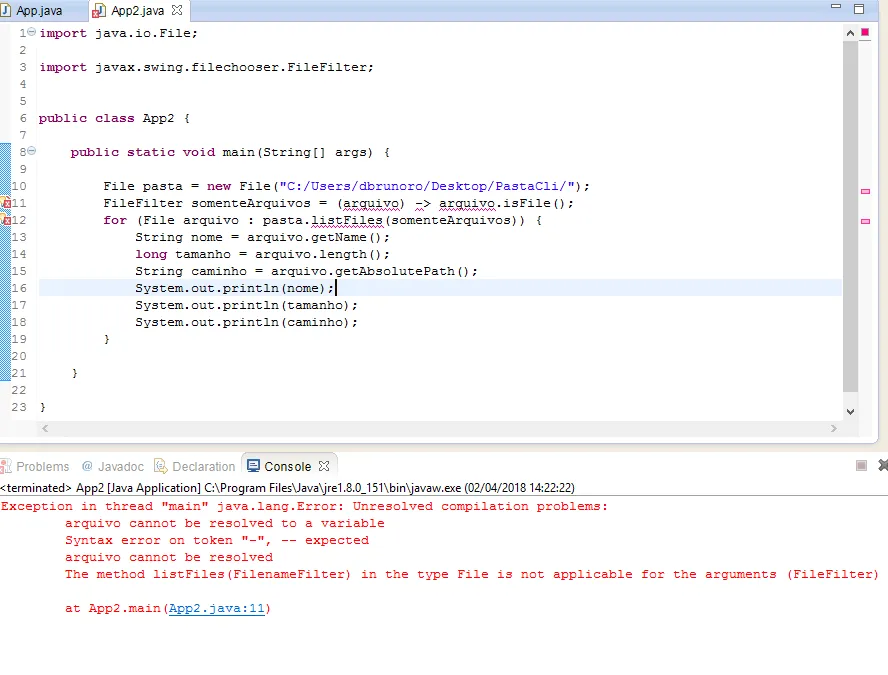Click 'arquivo.getAbsolutePath()' on line 15

[370, 271]
